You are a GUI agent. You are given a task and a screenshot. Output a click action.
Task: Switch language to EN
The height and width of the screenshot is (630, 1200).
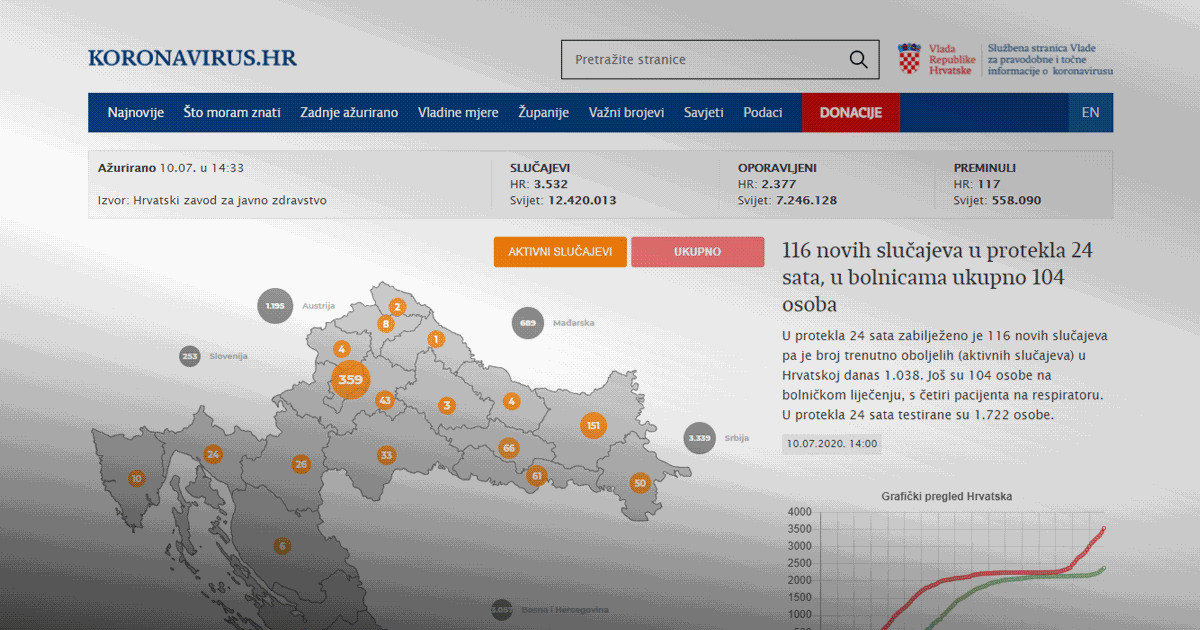(x=1090, y=113)
